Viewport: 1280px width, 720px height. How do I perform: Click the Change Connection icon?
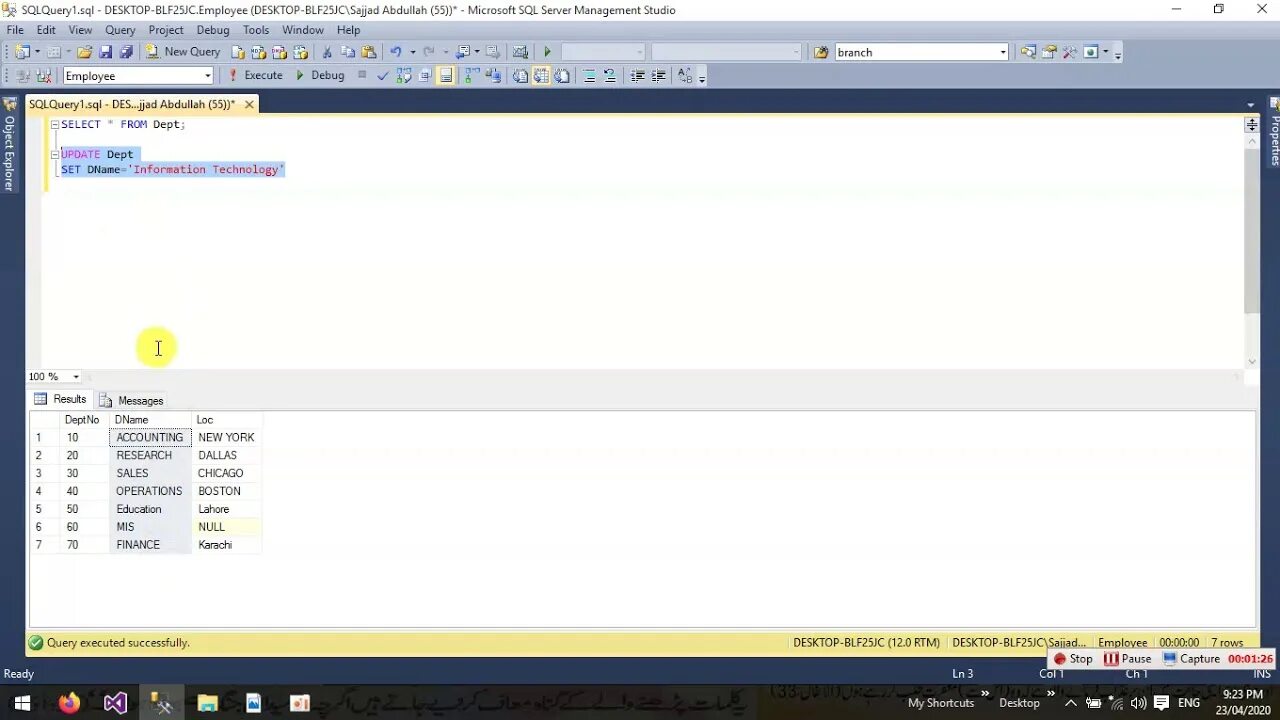coord(43,76)
